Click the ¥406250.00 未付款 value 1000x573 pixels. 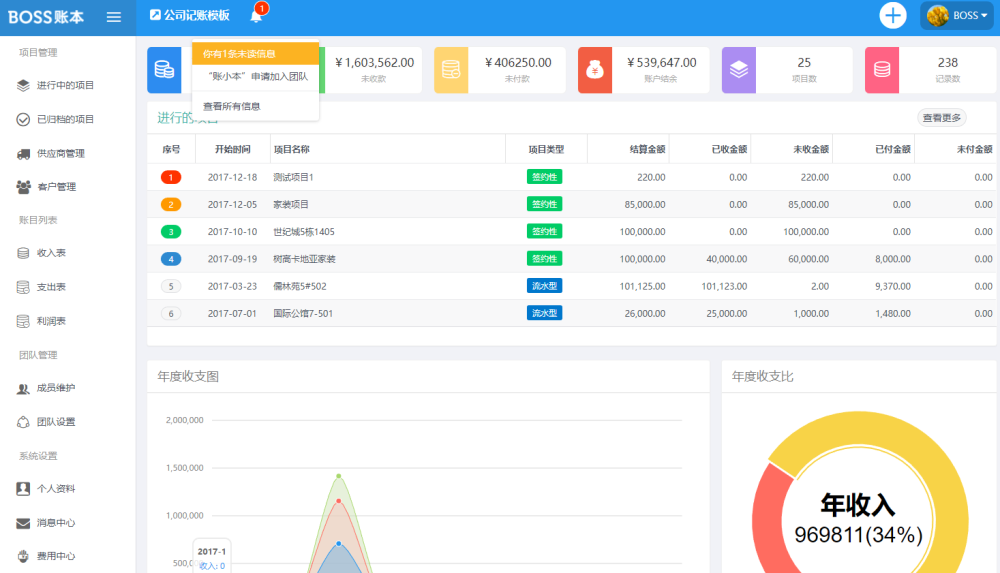pyautogui.click(x=518, y=63)
